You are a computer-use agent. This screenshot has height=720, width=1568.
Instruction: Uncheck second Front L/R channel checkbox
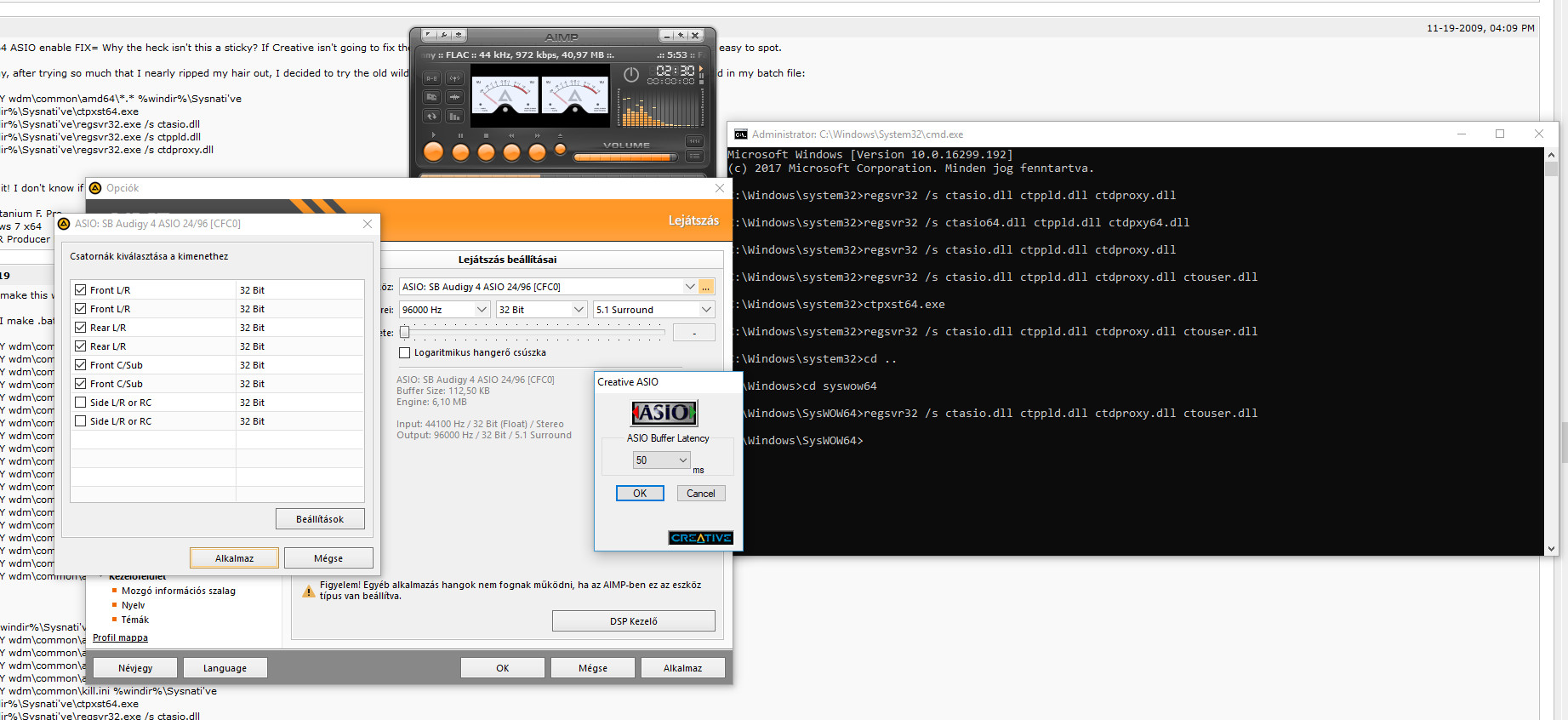tap(80, 309)
